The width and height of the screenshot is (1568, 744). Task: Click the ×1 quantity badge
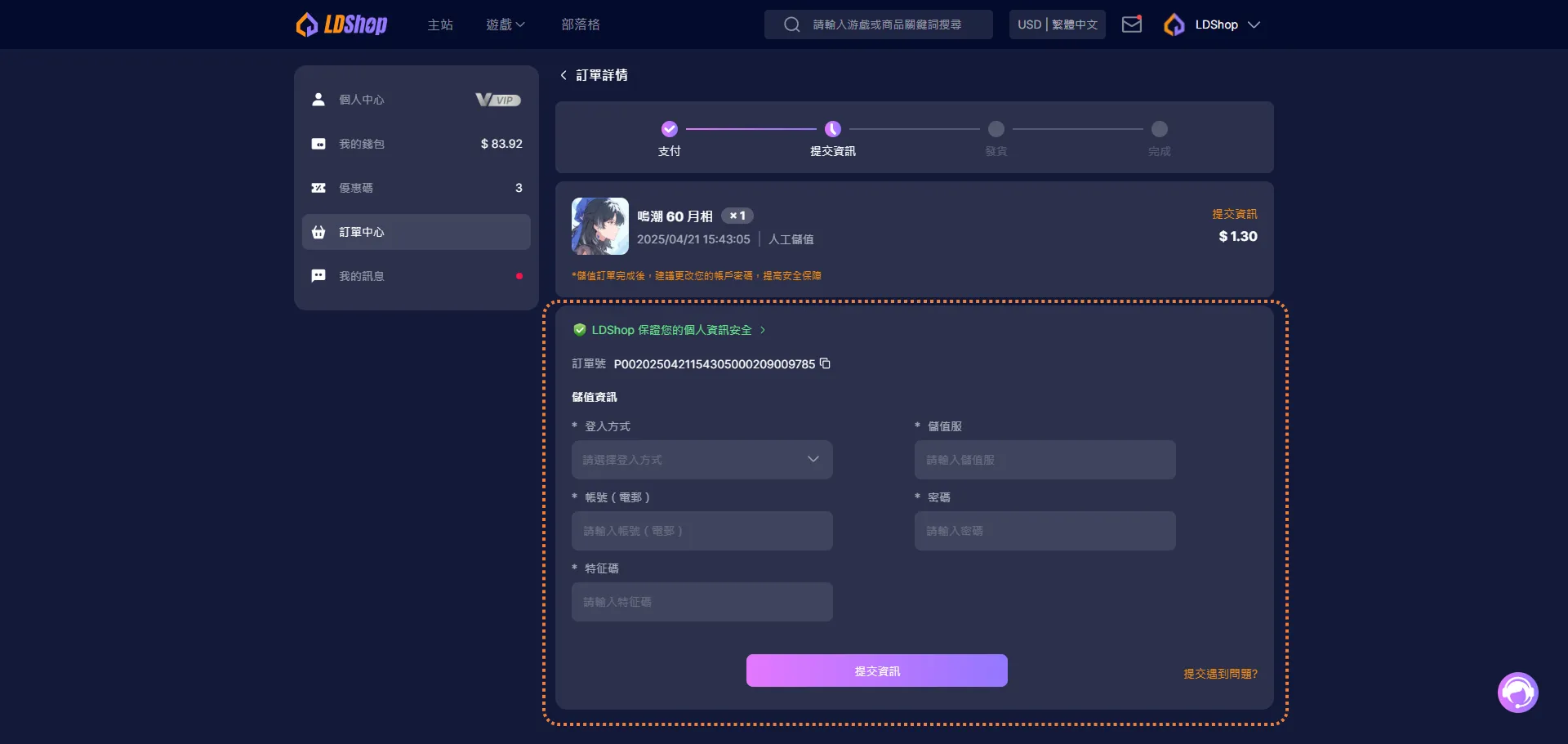[x=737, y=216]
